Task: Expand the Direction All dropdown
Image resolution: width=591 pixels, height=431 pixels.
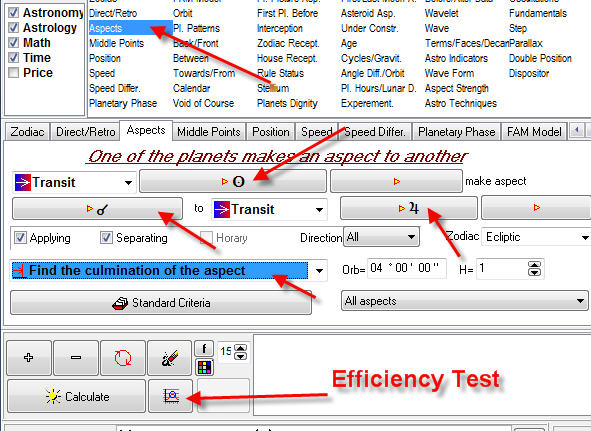Action: coord(381,237)
